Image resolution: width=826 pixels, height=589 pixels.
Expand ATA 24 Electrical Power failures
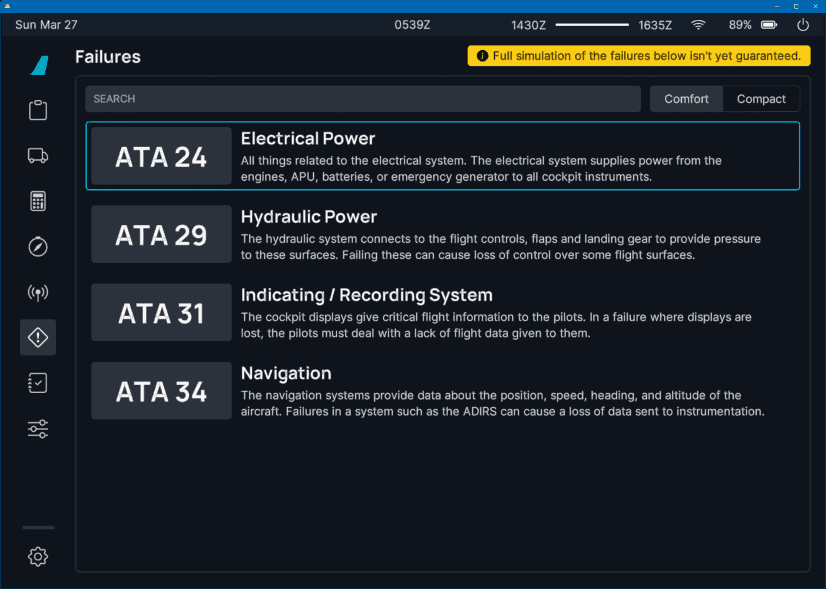point(442,156)
